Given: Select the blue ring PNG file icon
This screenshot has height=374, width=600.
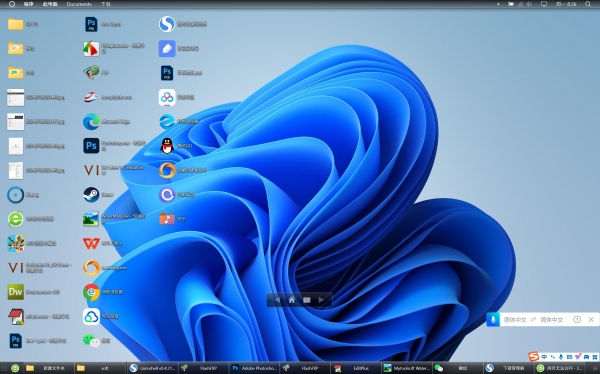Looking at the screenshot, I should [x=16, y=194].
